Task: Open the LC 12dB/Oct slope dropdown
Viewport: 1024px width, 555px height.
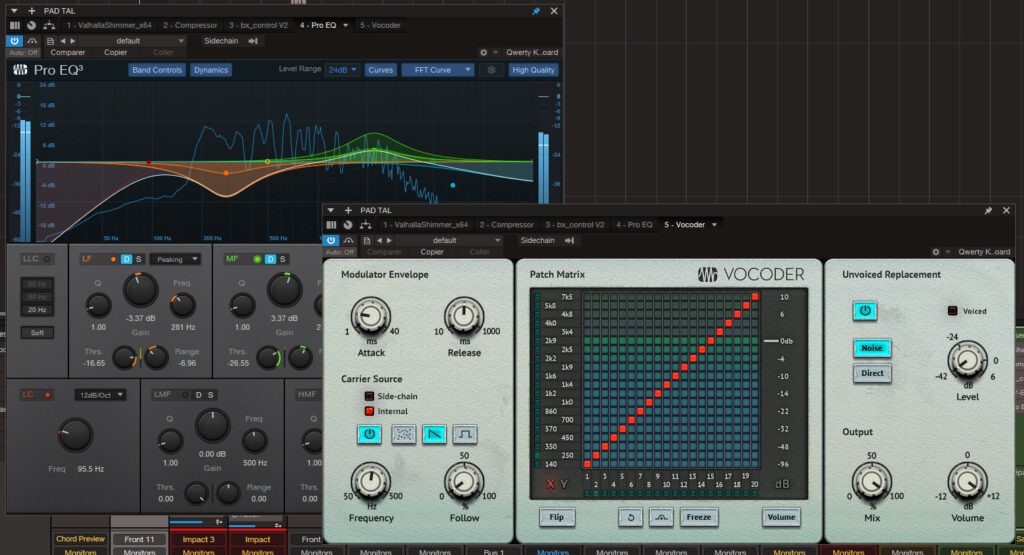Action: coord(101,395)
